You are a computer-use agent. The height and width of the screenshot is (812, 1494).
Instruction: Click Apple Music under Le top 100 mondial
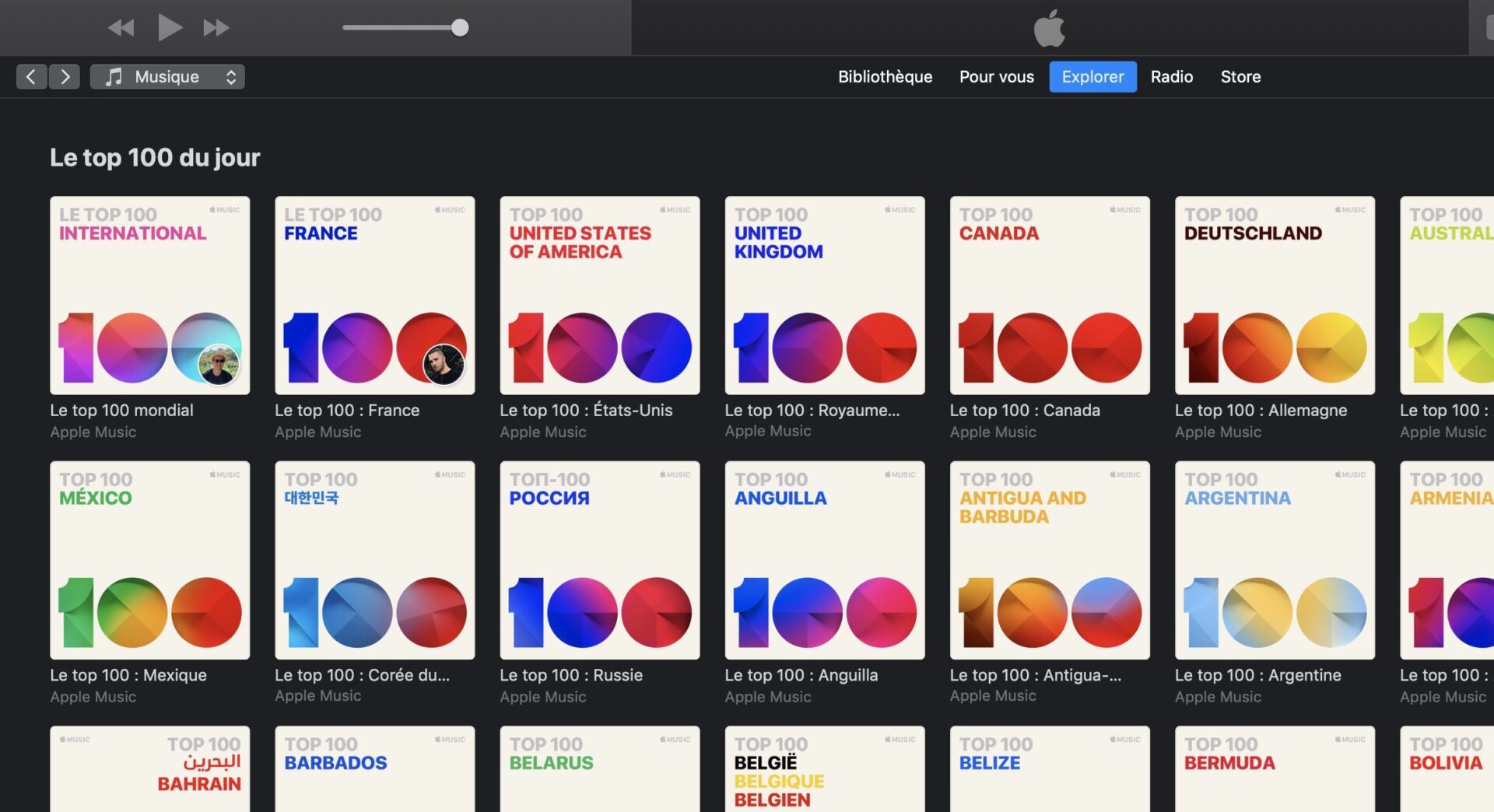pyautogui.click(x=93, y=432)
